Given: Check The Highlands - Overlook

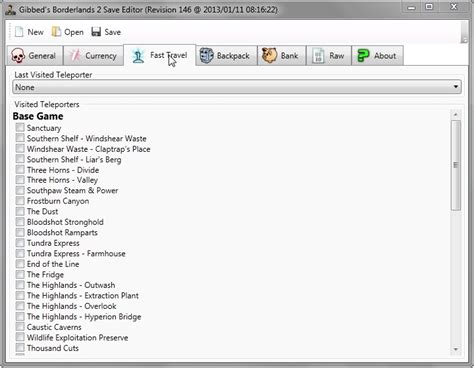Looking at the screenshot, I should tap(20, 306).
